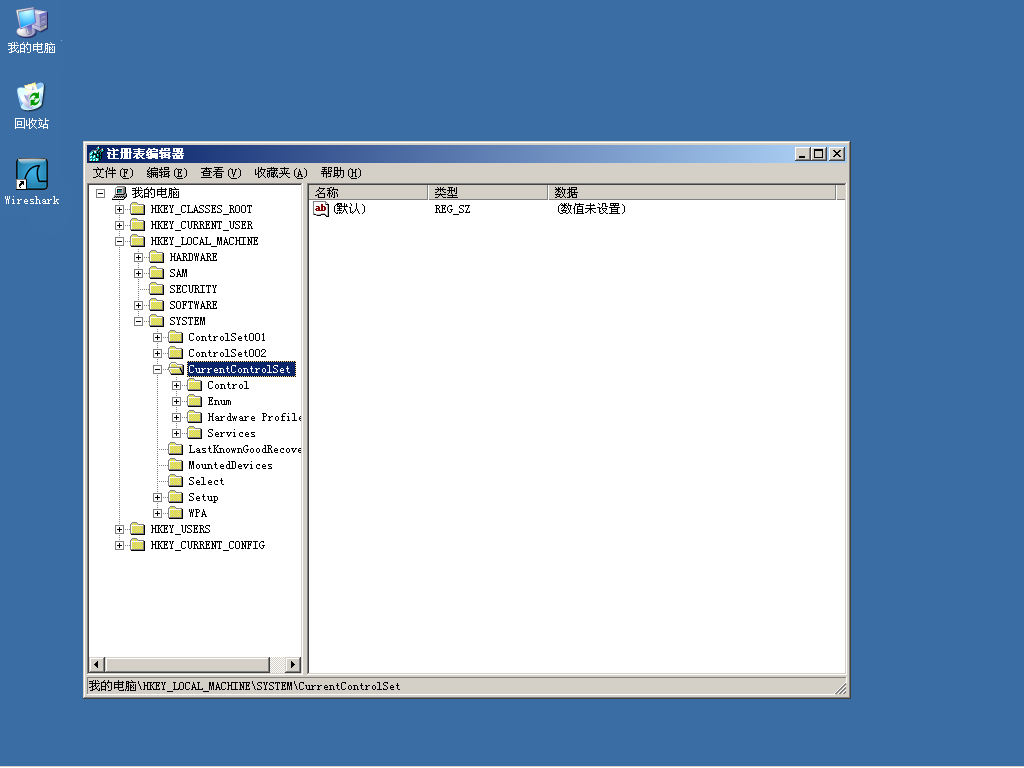The width and height of the screenshot is (1024, 768).
Task: Click the Services folder icon
Action: [x=194, y=433]
